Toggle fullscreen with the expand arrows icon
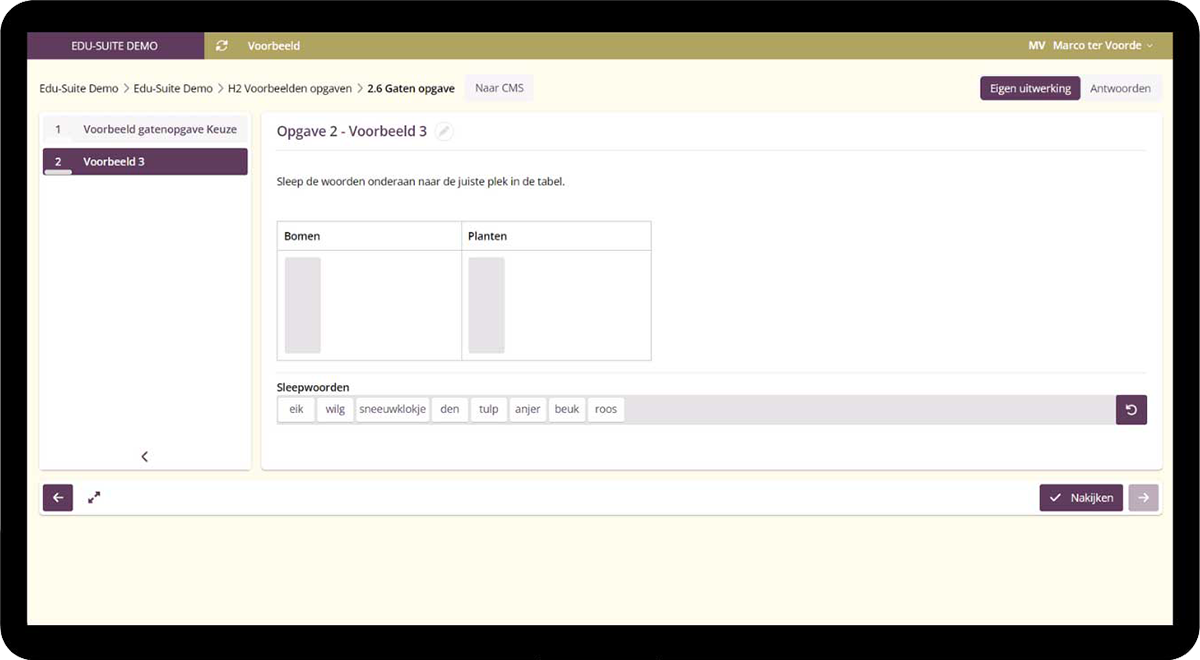1200x660 pixels. tap(94, 497)
